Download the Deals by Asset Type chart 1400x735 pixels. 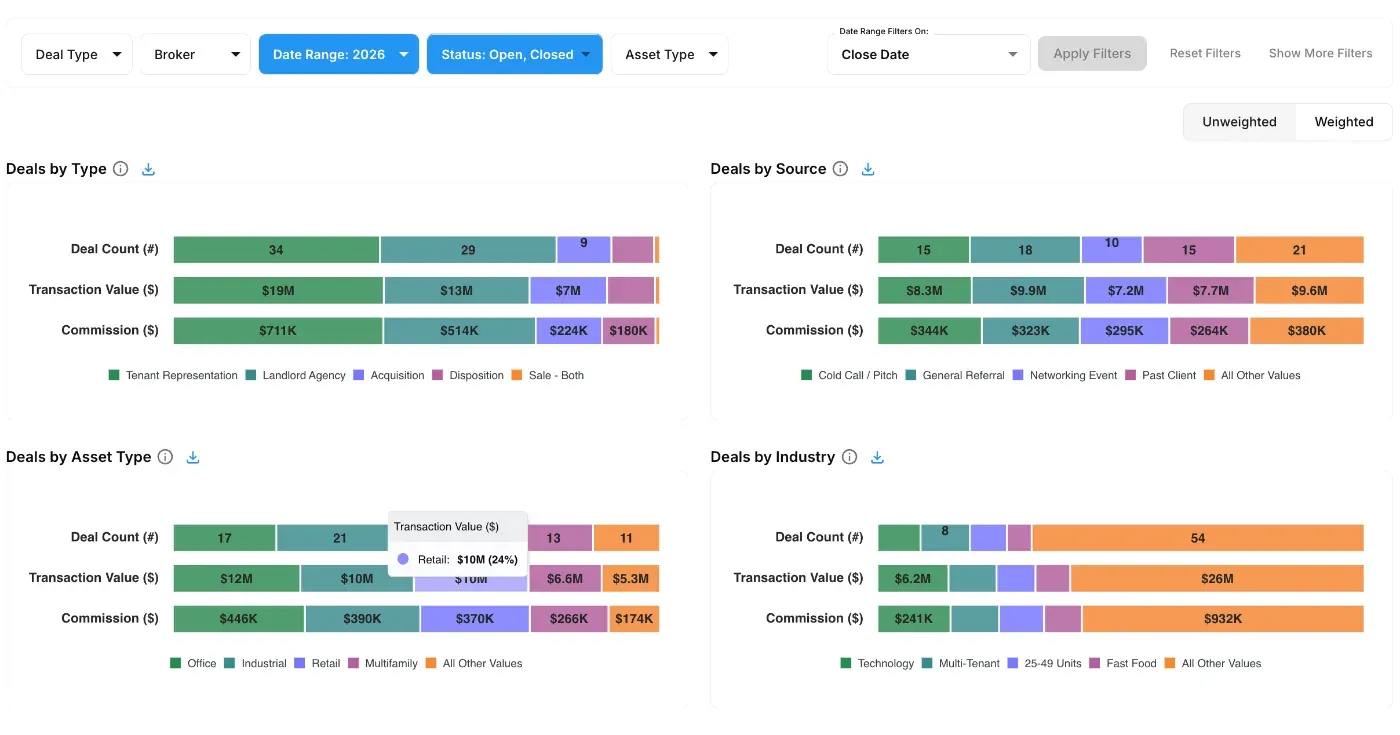[193, 457]
